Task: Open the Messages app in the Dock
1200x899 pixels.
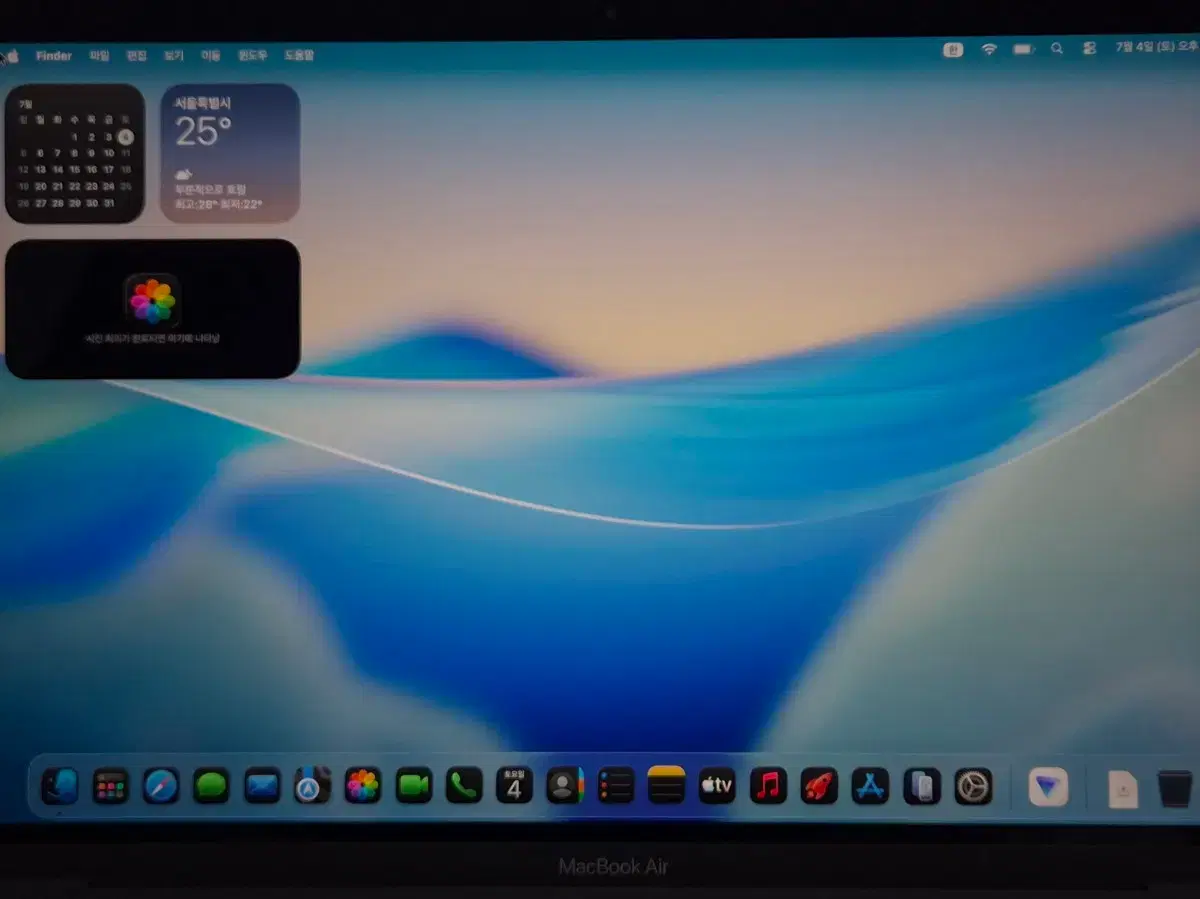Action: click(211, 786)
